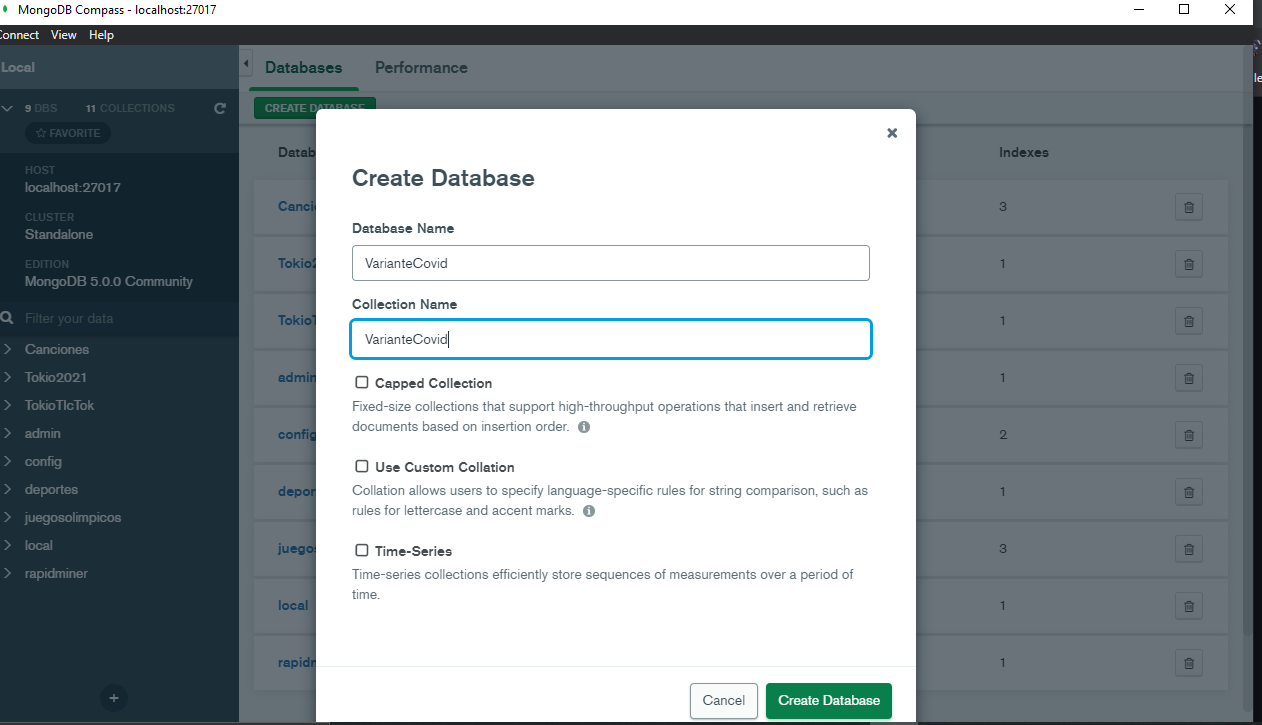This screenshot has height=725, width=1262.
Task: Click the trash icon in the last database row
Action: tap(1188, 662)
